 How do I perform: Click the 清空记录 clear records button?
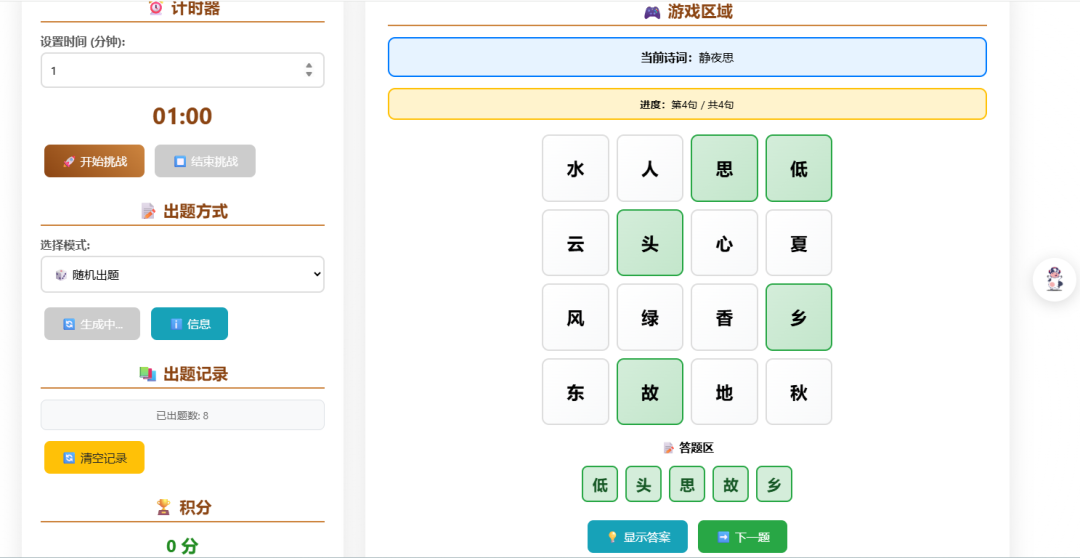click(94, 457)
